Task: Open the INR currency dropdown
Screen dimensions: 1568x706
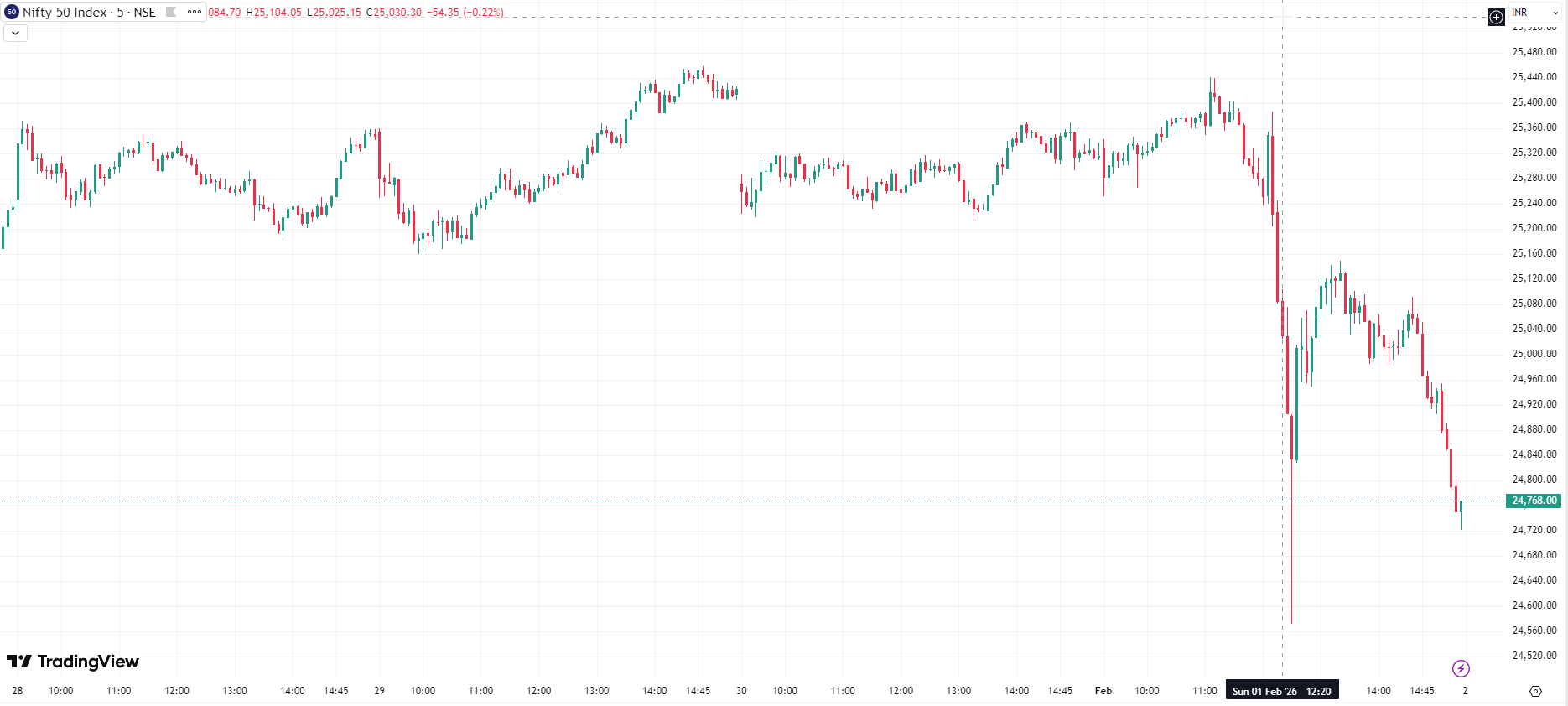Action: coord(1535,13)
